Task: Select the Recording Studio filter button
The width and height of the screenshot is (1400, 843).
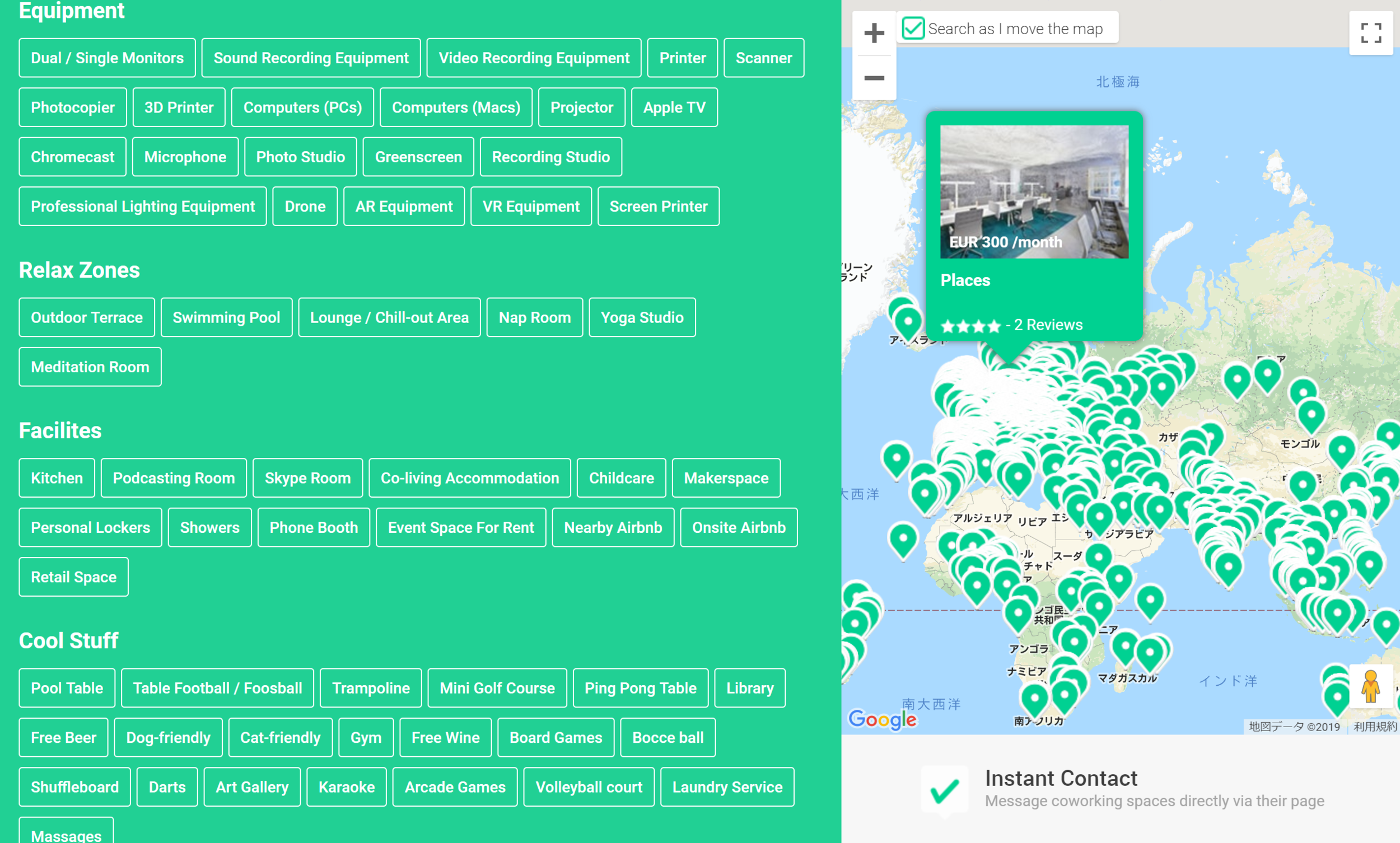Action: [550, 157]
